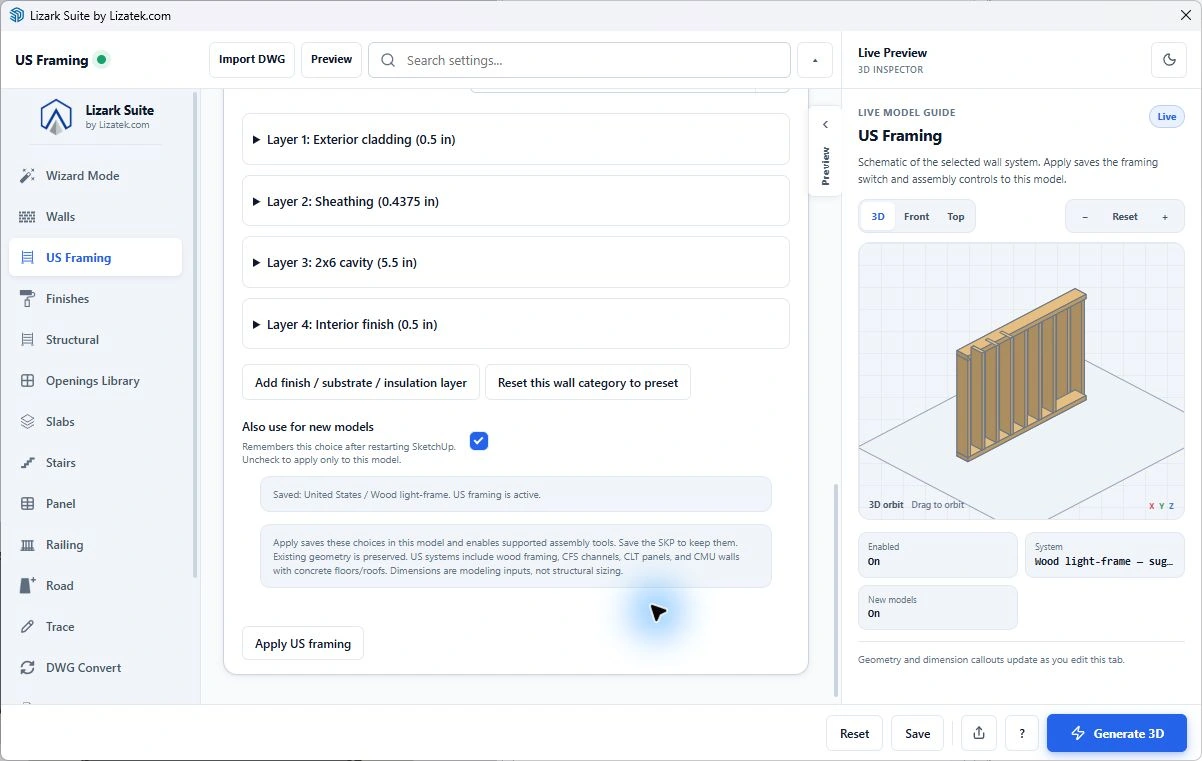Click the Road icon

pos(27,585)
